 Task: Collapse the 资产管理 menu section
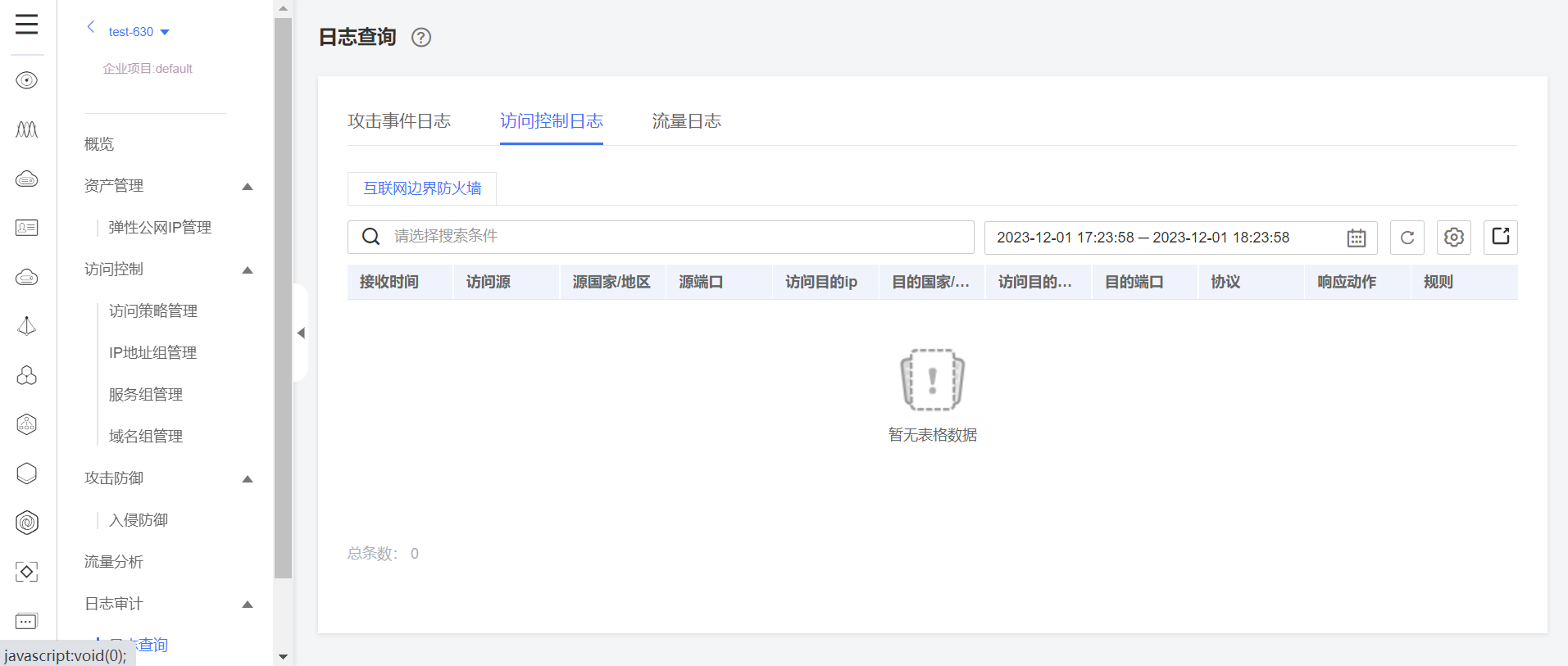click(x=247, y=187)
